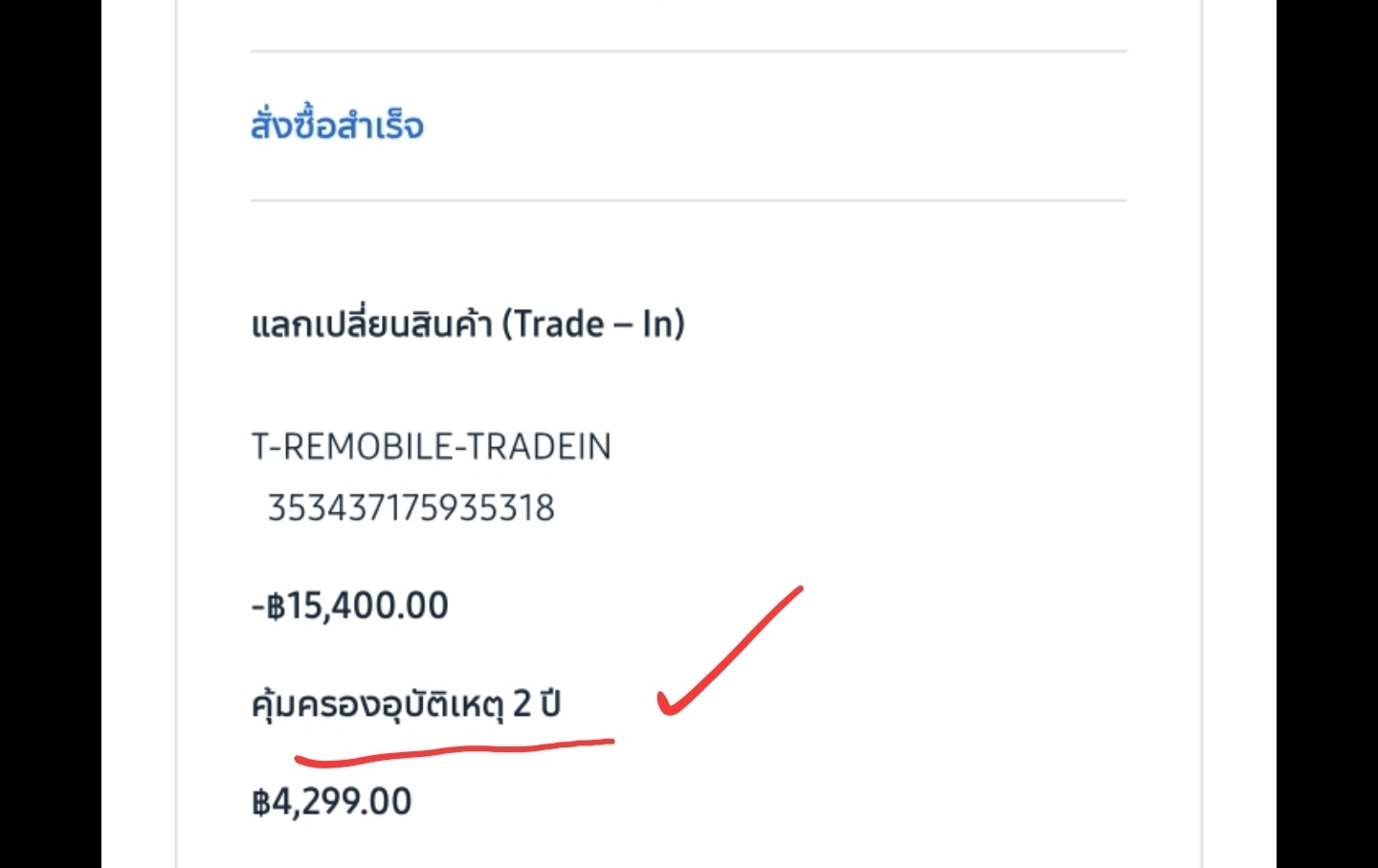This screenshot has height=868, width=1378.
Task: Click the "คุ้มครองอุบัติเหตุ" accident coverage label
Action: click(x=376, y=705)
